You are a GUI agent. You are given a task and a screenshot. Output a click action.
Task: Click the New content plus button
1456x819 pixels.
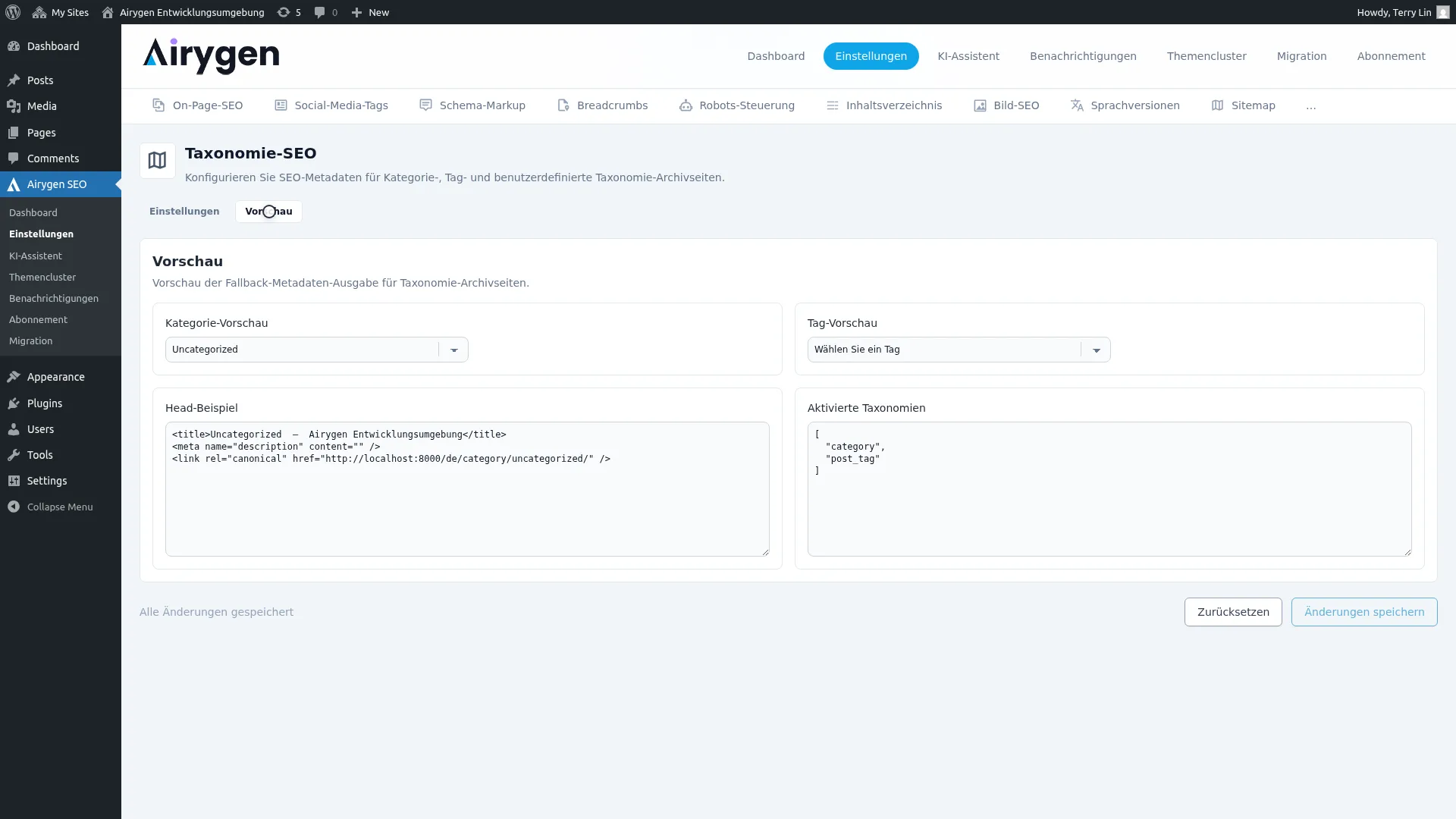click(x=370, y=12)
